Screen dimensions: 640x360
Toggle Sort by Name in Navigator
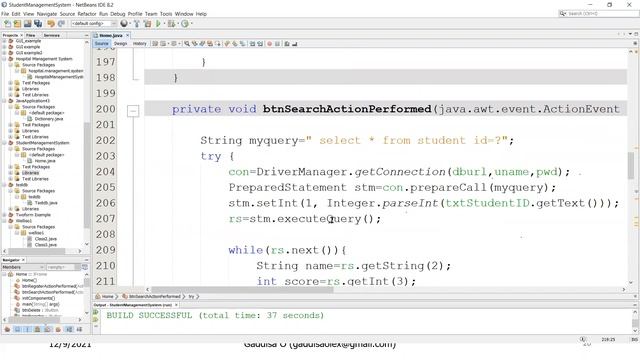coord(69,329)
